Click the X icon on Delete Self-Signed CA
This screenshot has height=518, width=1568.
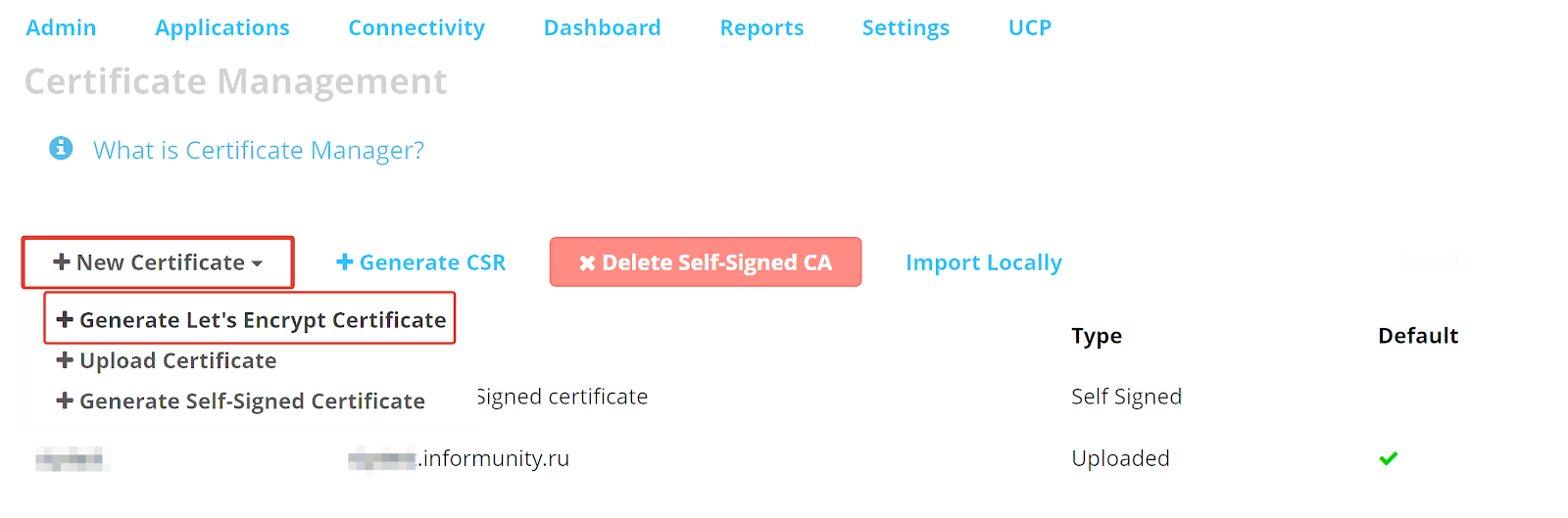pos(587,262)
